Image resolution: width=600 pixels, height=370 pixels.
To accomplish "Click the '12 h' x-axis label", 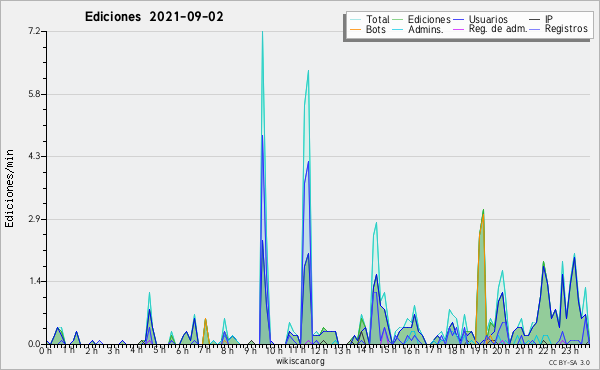I will point(319,351).
